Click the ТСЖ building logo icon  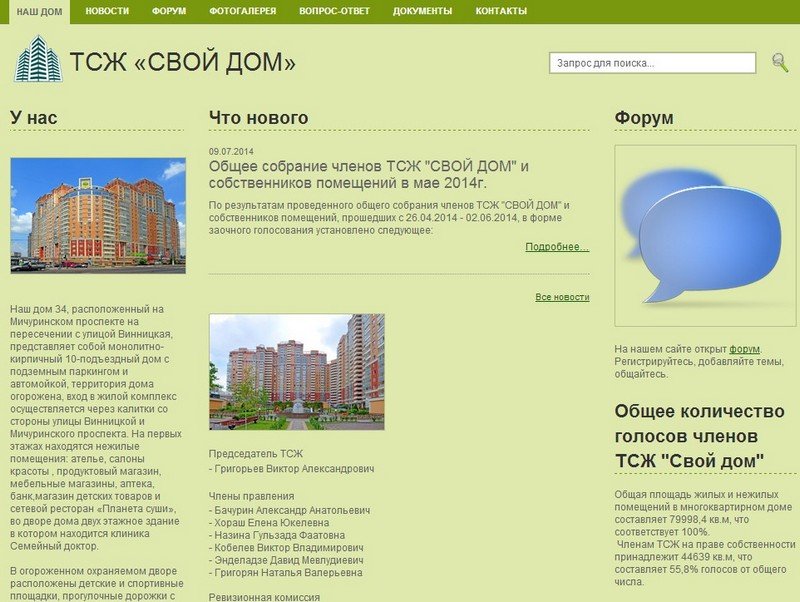pyautogui.click(x=39, y=58)
